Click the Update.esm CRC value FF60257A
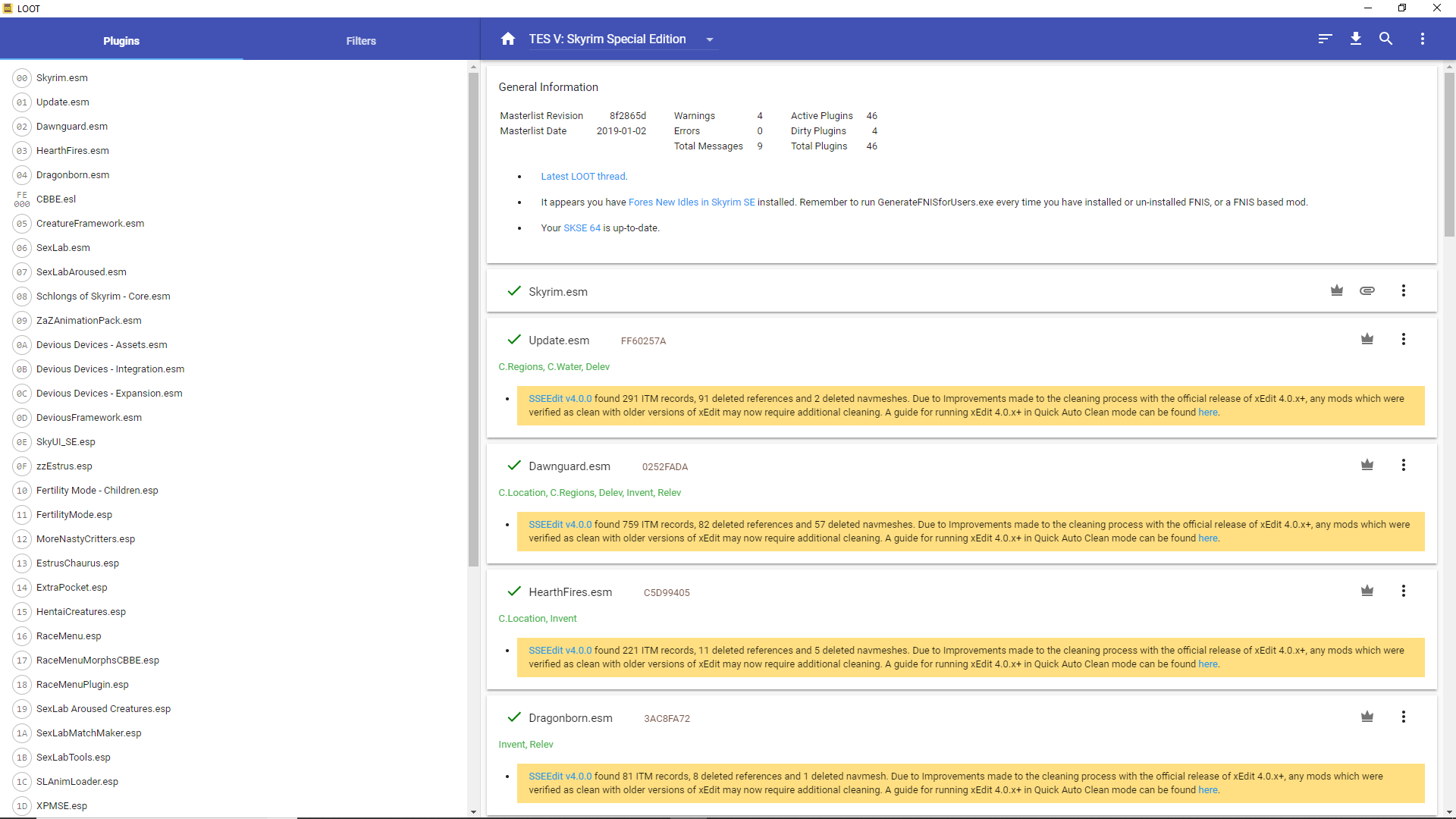This screenshot has height=819, width=1456. click(643, 341)
